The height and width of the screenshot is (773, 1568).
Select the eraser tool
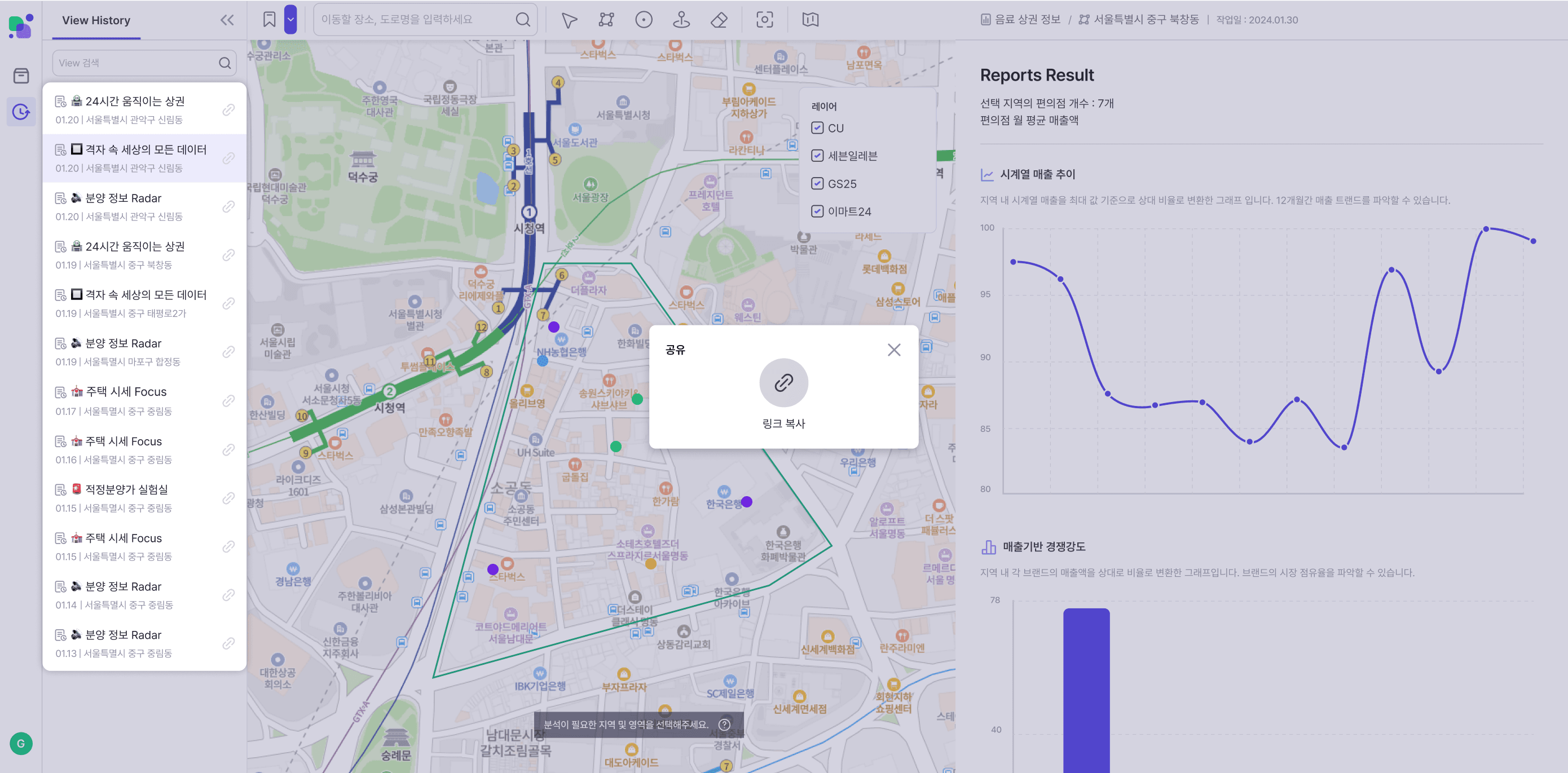tap(719, 20)
